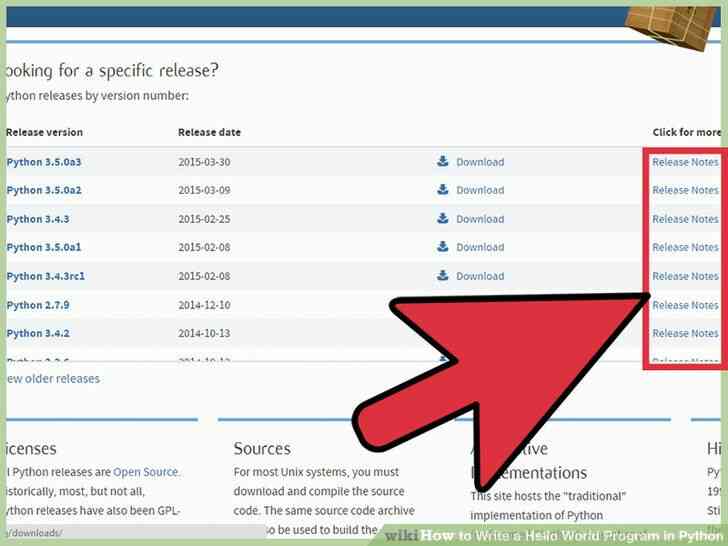Image resolution: width=728 pixels, height=546 pixels.
Task: Select the Python 3.5.0a2 release link
Action: click(44, 190)
